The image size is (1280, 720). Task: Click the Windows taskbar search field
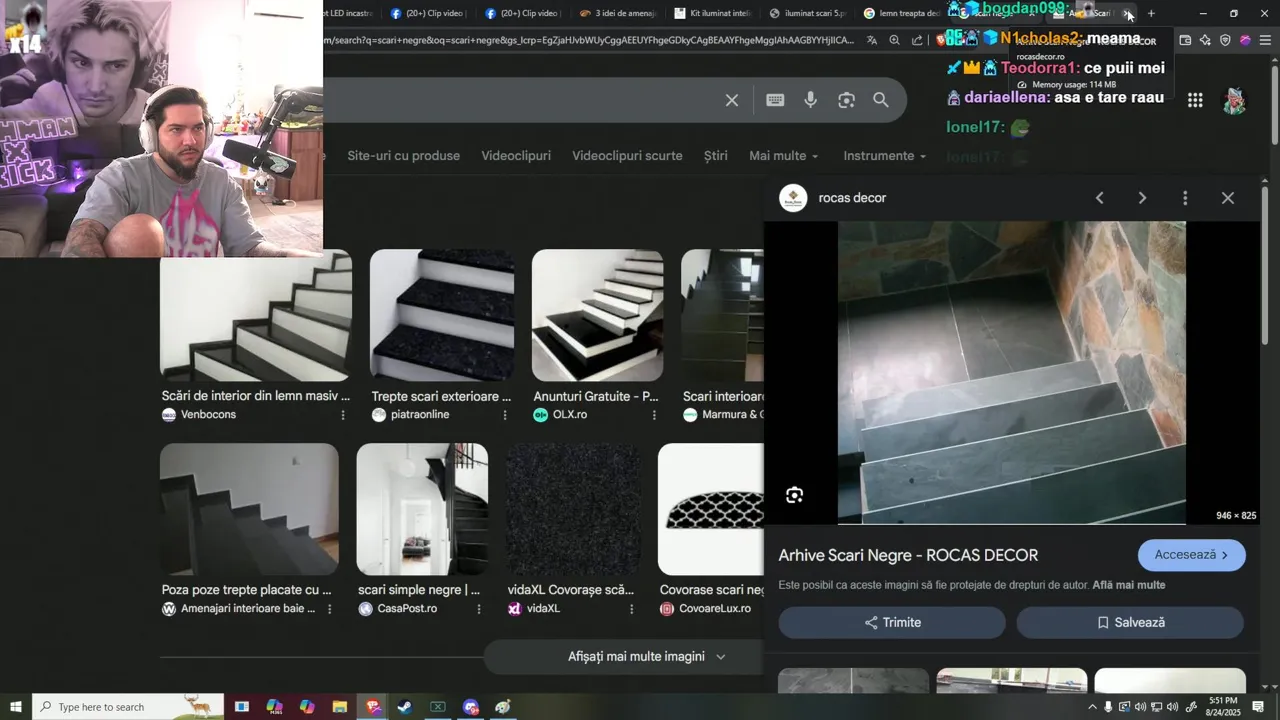128,707
